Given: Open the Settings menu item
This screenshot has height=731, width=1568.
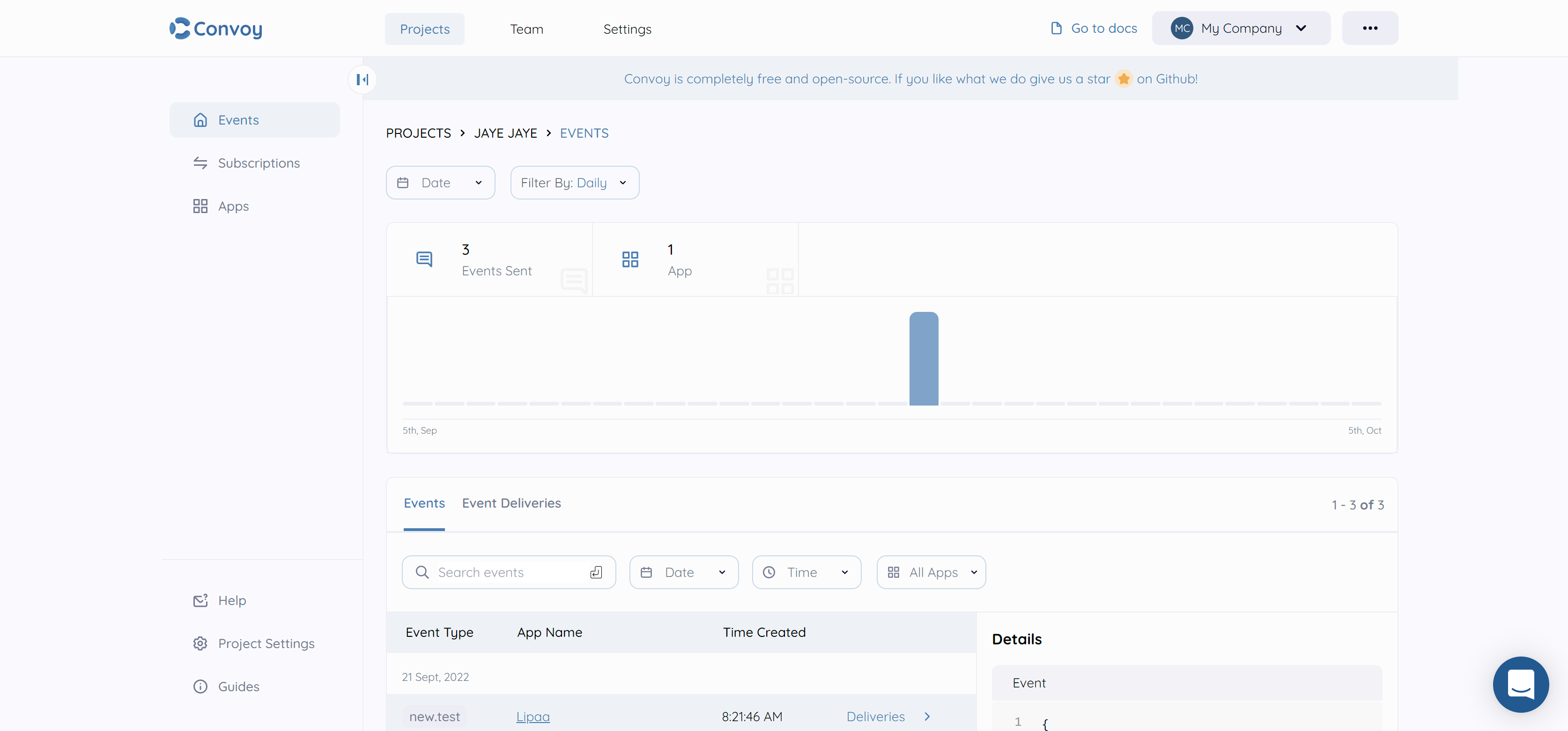Looking at the screenshot, I should (627, 29).
